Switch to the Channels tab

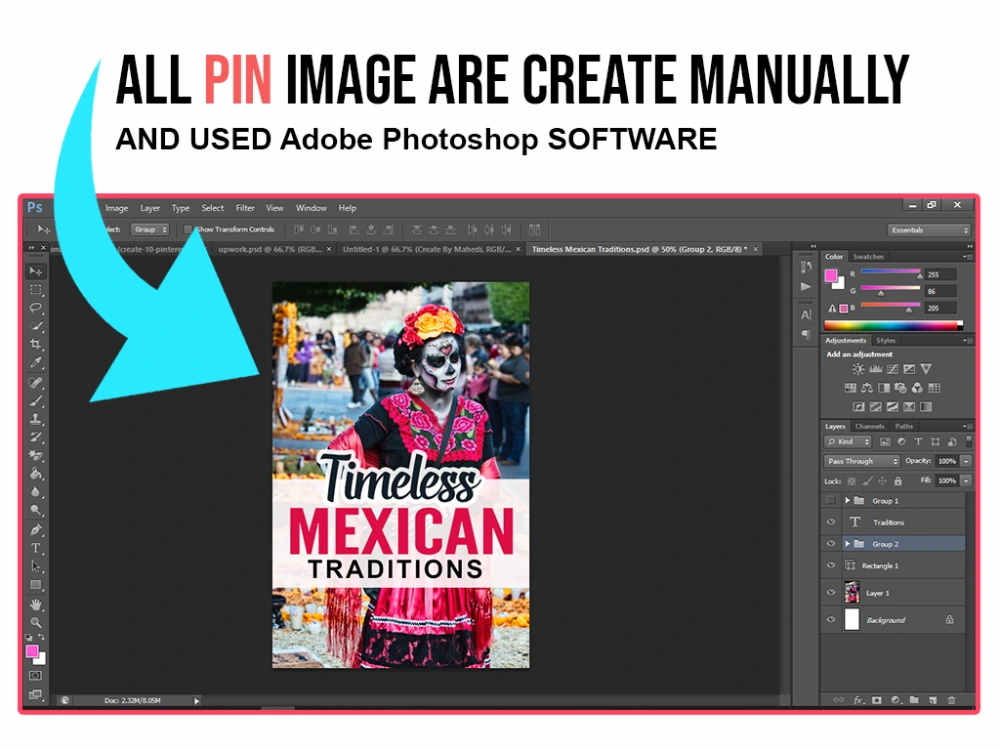[868, 427]
